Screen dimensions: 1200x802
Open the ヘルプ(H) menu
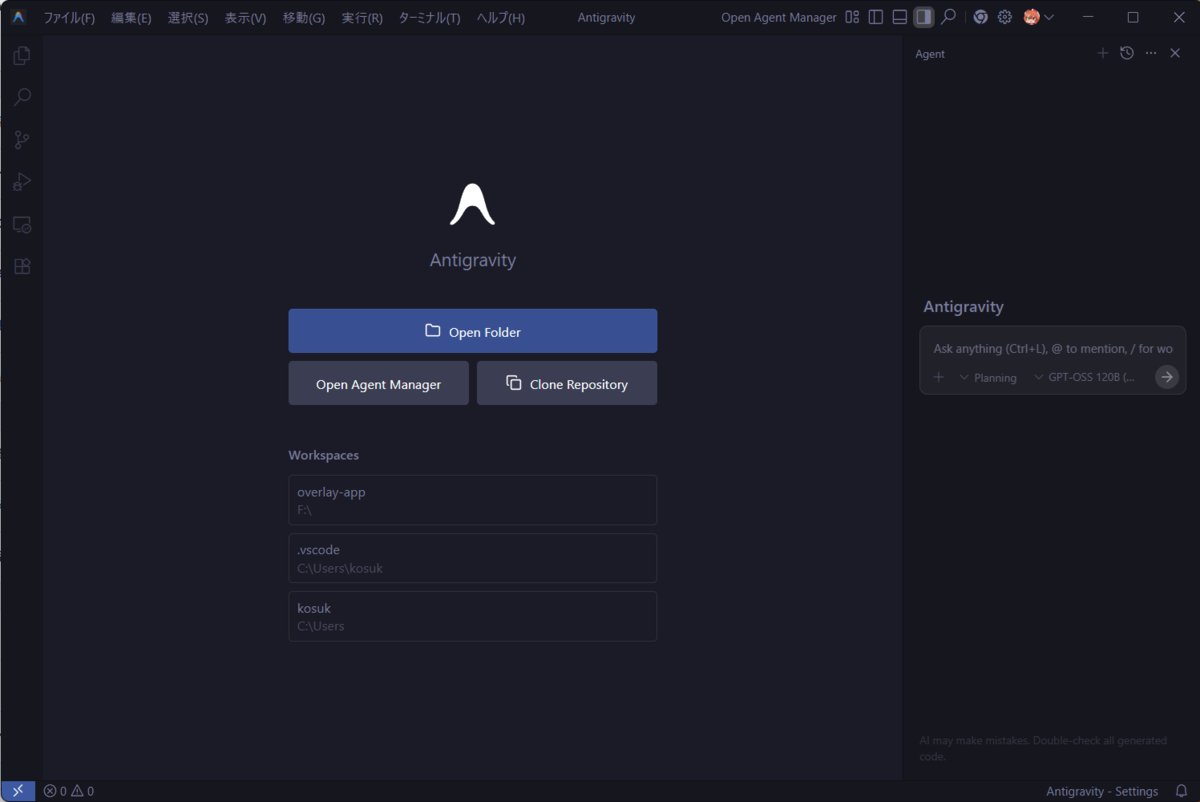tap(500, 18)
